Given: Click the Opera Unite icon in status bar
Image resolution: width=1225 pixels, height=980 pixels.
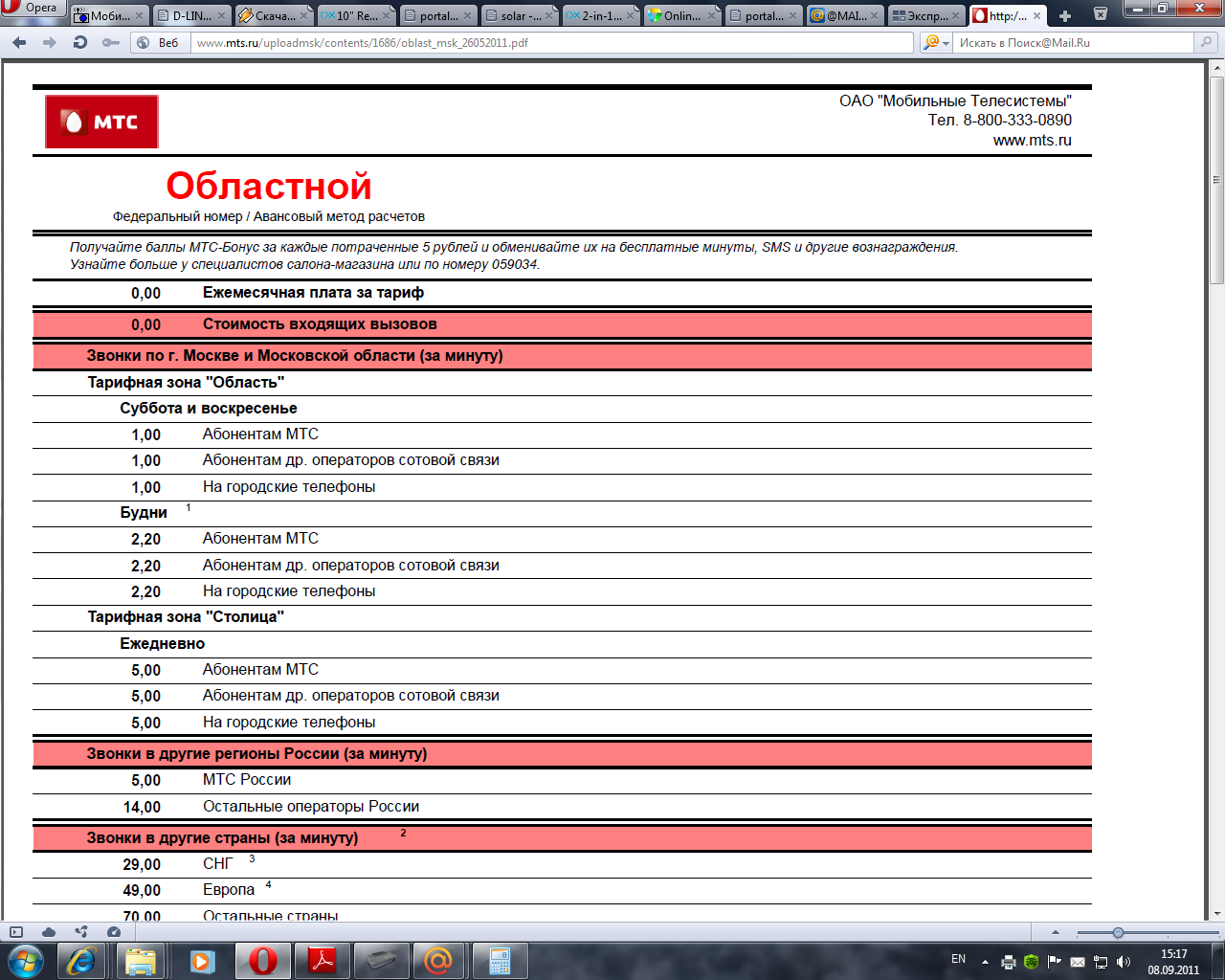Looking at the screenshot, I should tap(81, 932).
